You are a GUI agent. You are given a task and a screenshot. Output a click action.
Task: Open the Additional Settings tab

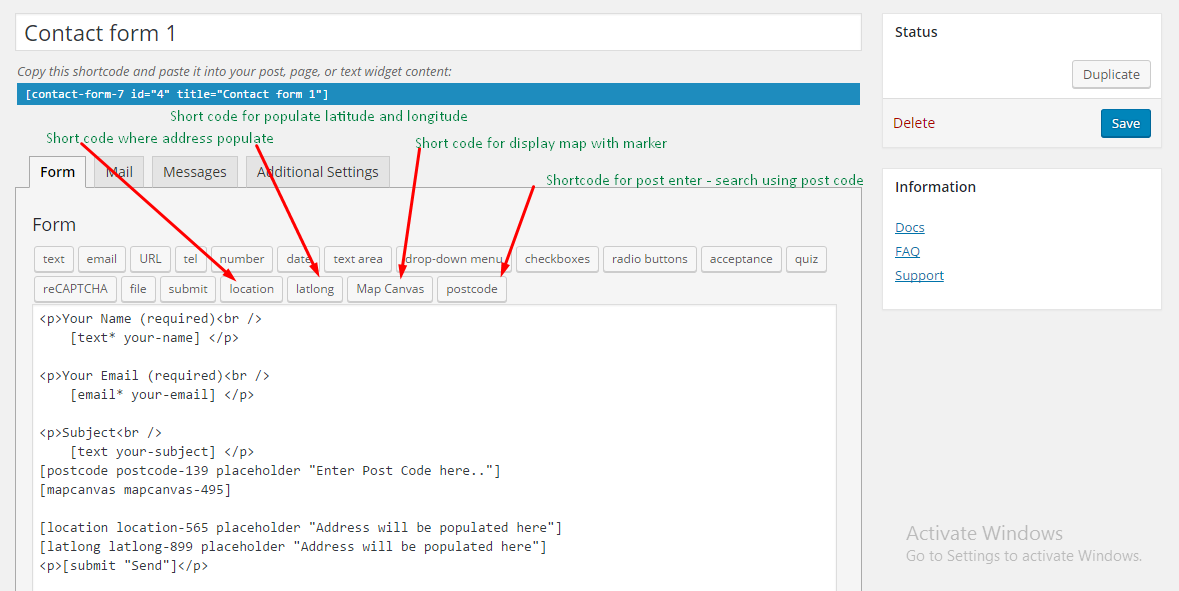pos(317,171)
